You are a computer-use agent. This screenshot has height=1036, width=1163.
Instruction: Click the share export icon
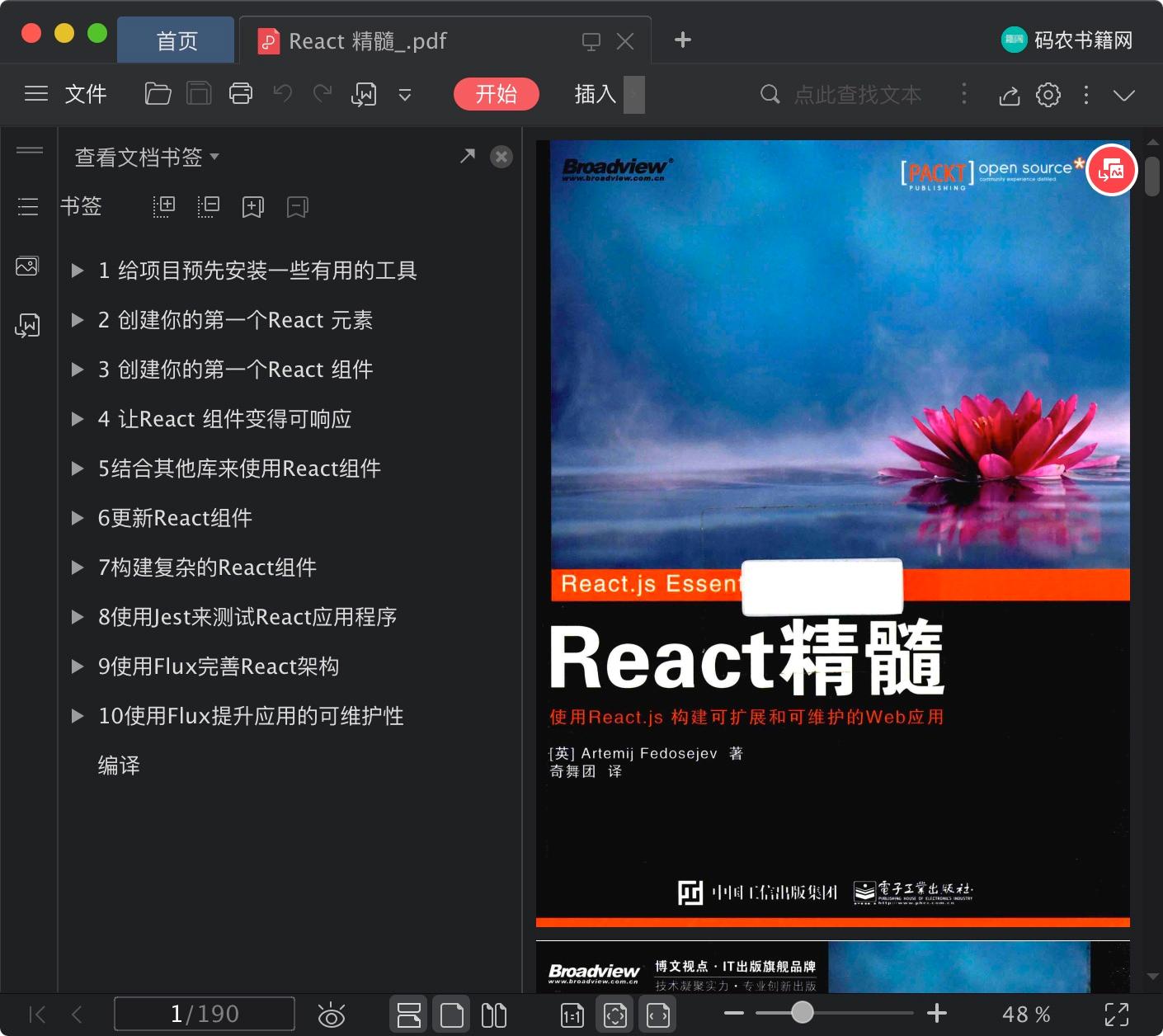pos(1010,96)
